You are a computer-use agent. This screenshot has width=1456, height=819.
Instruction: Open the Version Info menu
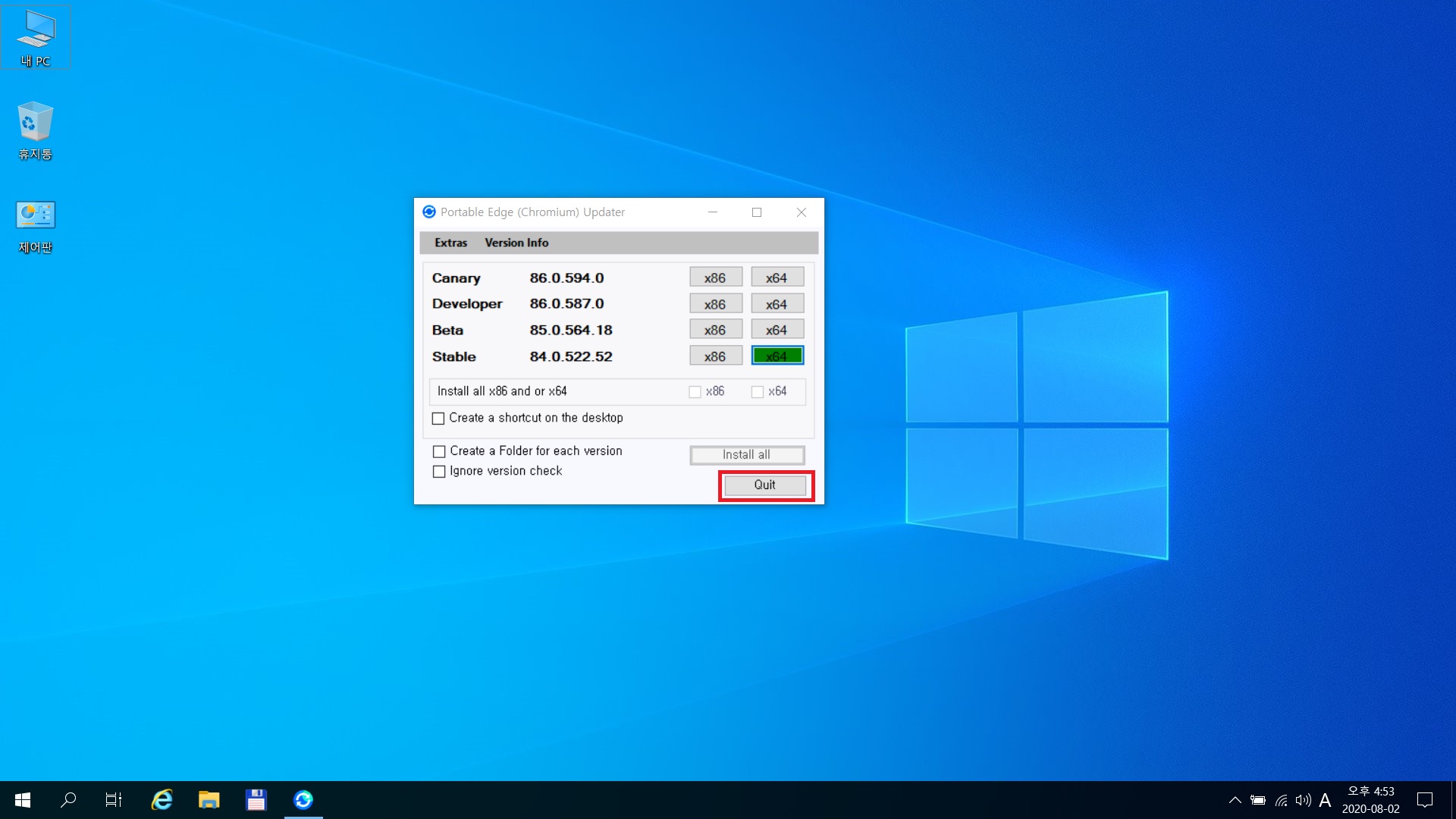(516, 243)
